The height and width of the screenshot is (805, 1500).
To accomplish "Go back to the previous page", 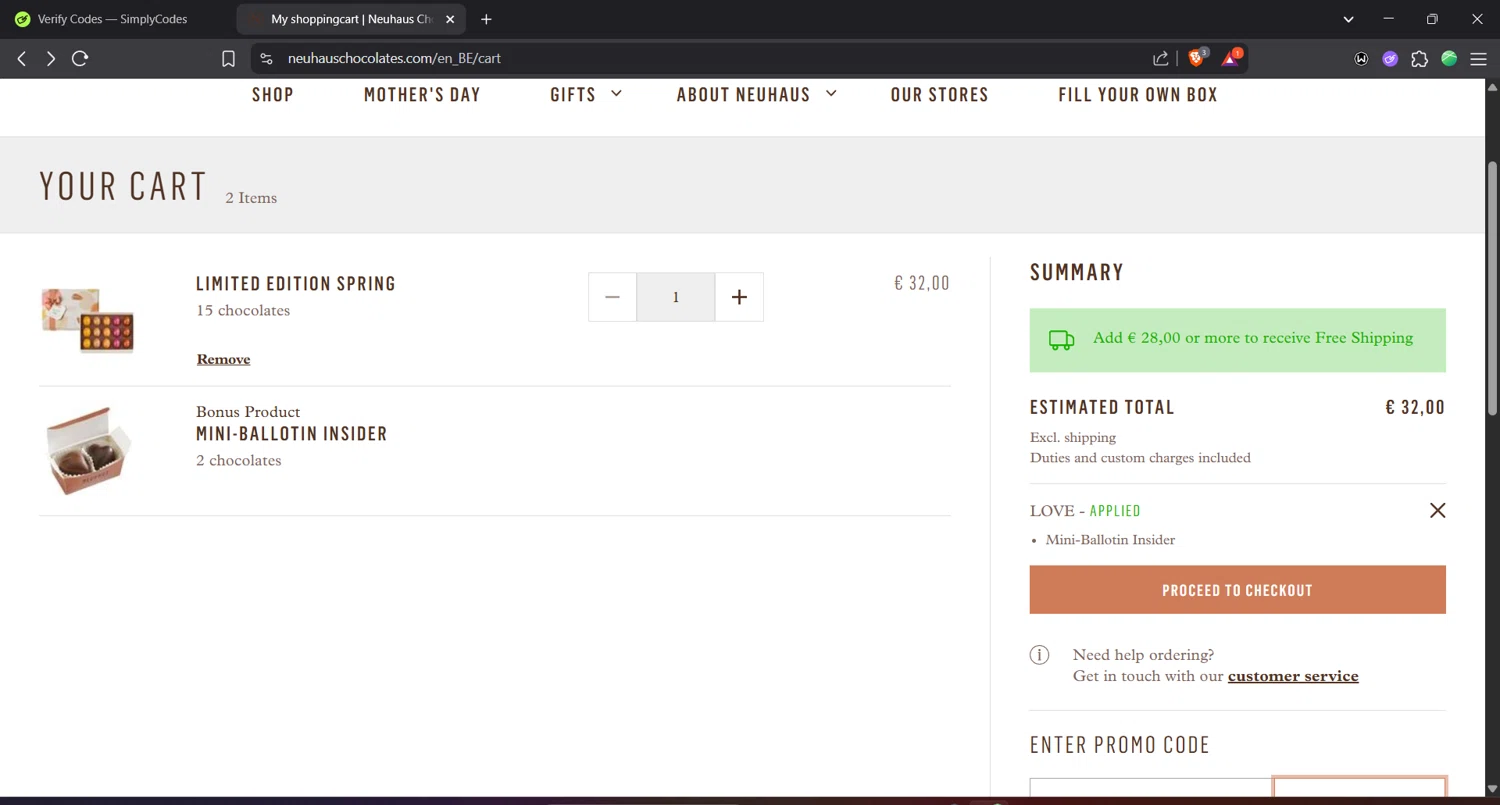I will click(x=21, y=59).
